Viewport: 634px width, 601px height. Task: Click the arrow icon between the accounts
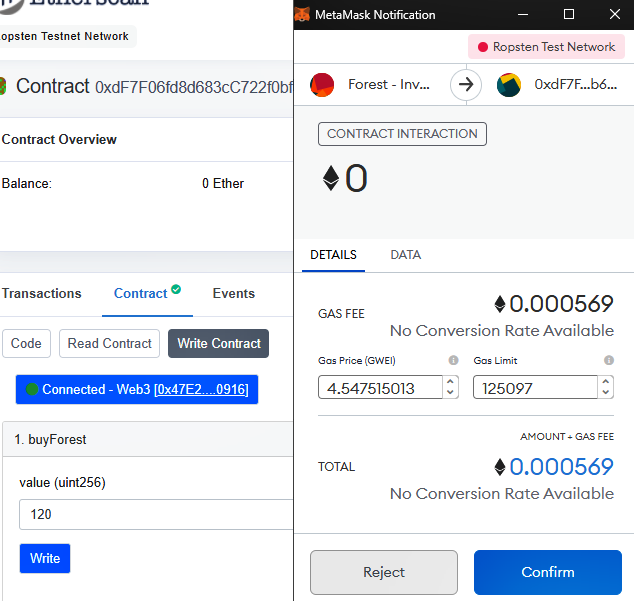(x=465, y=85)
